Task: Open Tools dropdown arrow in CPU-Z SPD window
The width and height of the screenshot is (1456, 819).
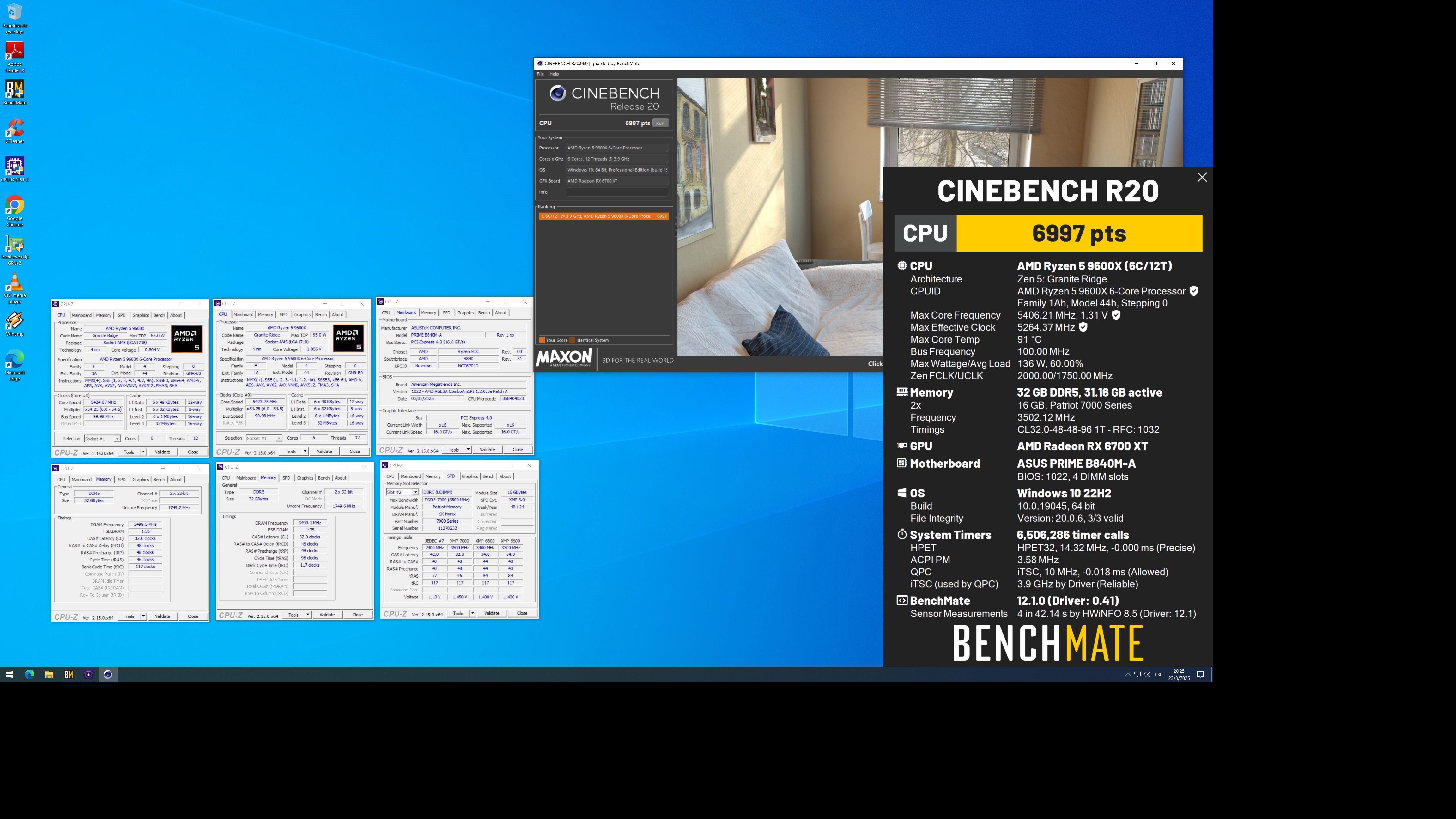Action: (x=472, y=613)
